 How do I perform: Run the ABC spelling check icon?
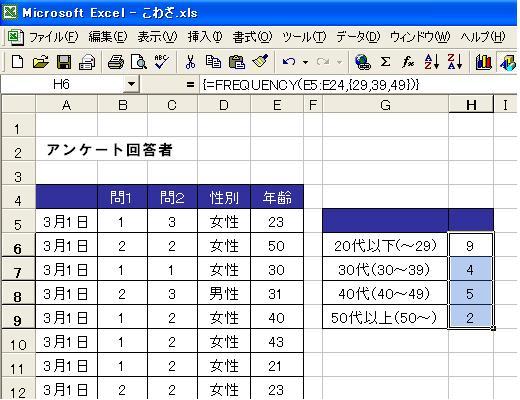pos(162,62)
